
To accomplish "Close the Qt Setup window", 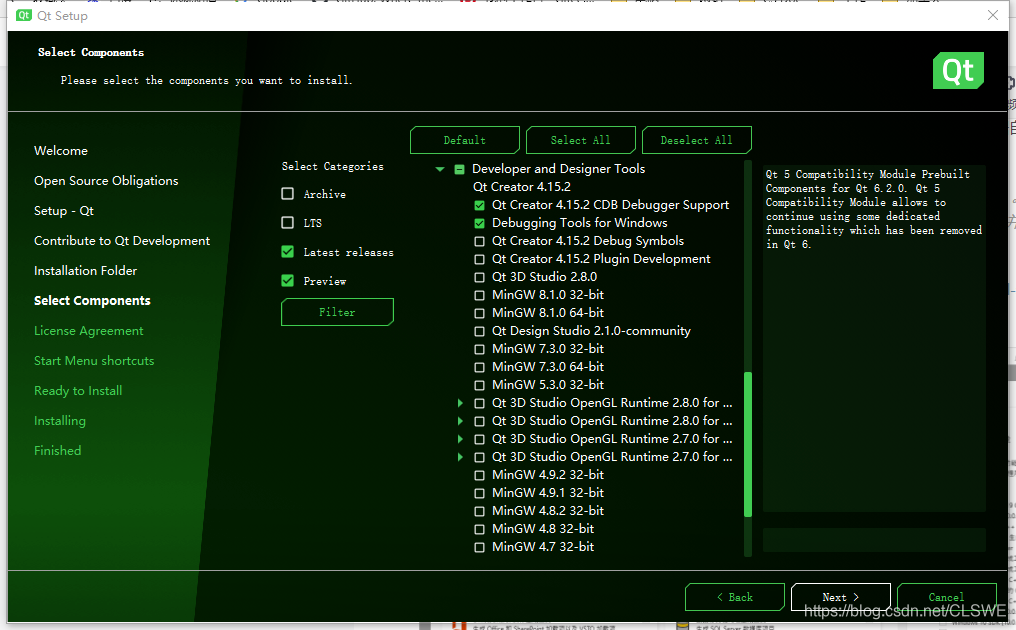I will pos(993,15).
